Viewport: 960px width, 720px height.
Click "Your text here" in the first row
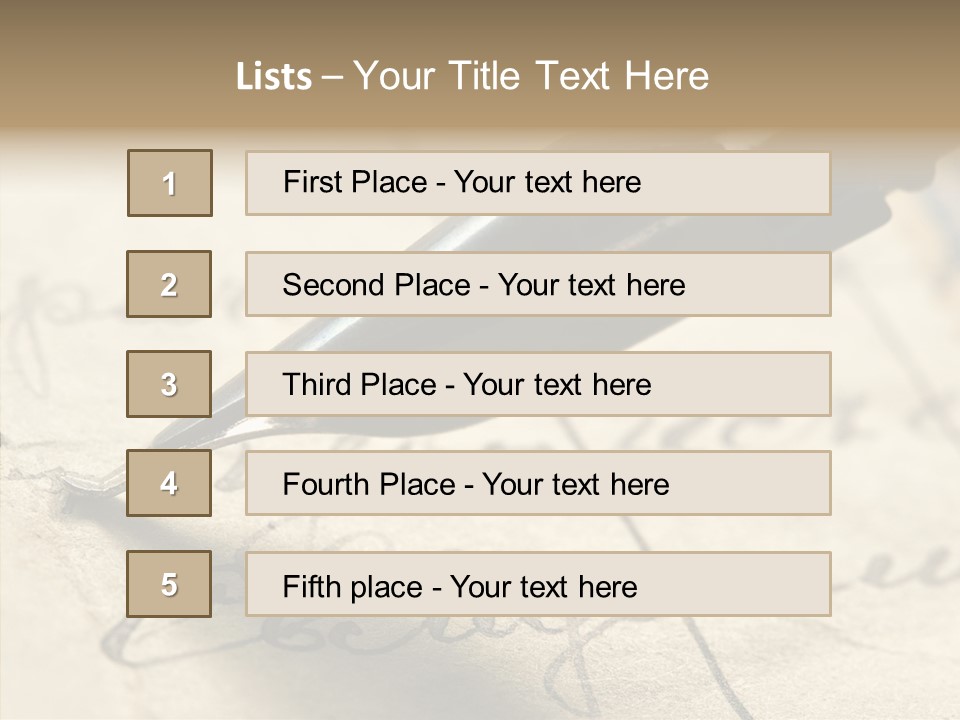(x=547, y=182)
